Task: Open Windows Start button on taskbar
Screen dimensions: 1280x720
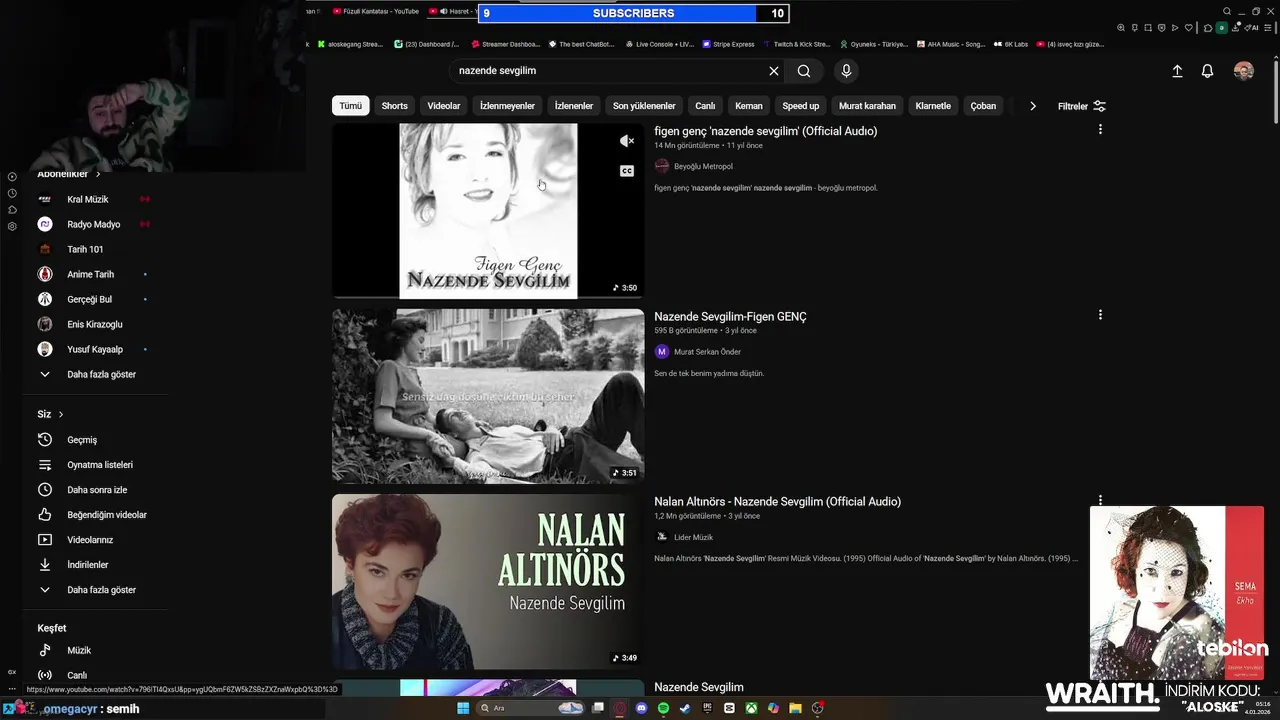Action: click(463, 708)
